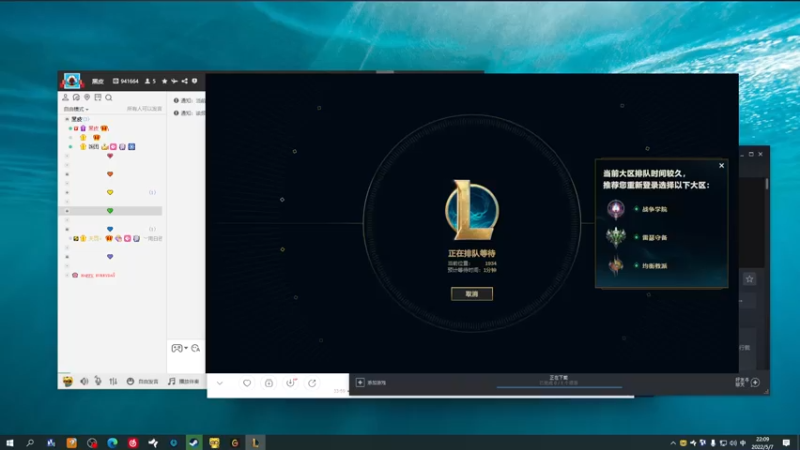The image size is (800, 450).
Task: Select the red heart channel row
Action: tap(111, 156)
